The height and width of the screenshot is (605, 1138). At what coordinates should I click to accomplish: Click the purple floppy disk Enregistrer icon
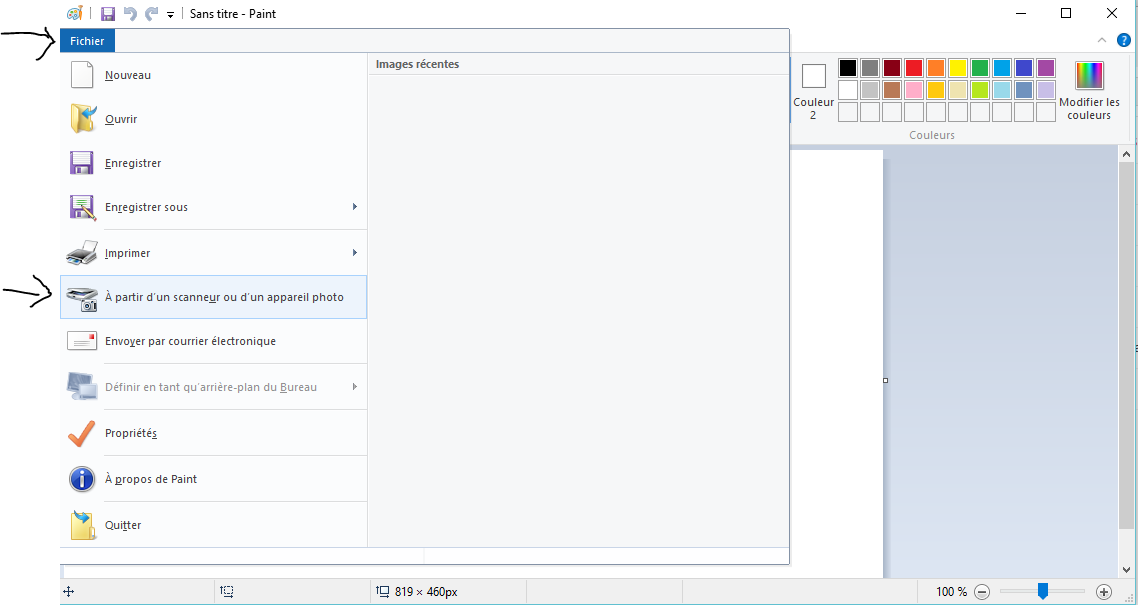point(81,163)
